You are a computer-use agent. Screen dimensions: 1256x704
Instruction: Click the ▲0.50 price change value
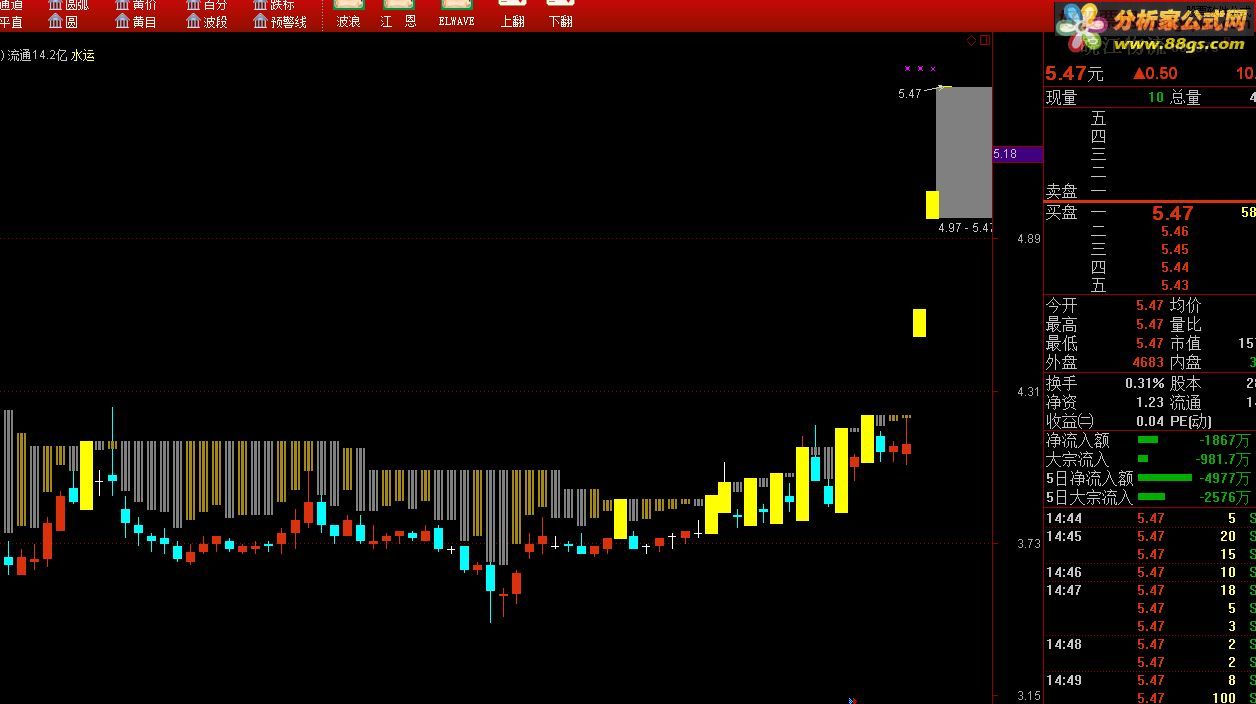point(1155,74)
